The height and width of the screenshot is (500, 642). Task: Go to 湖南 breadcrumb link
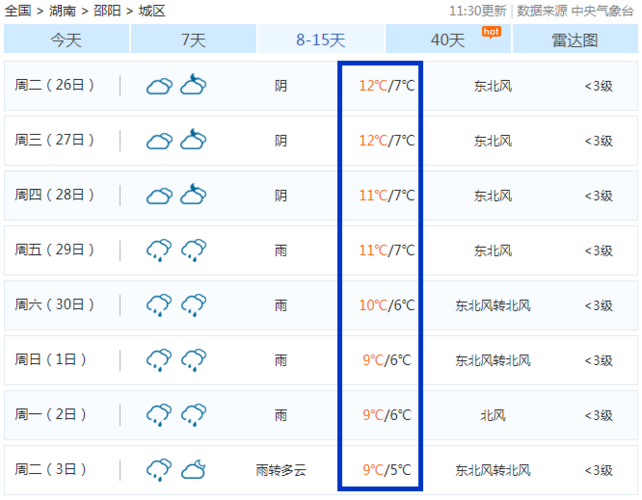pyautogui.click(x=62, y=11)
